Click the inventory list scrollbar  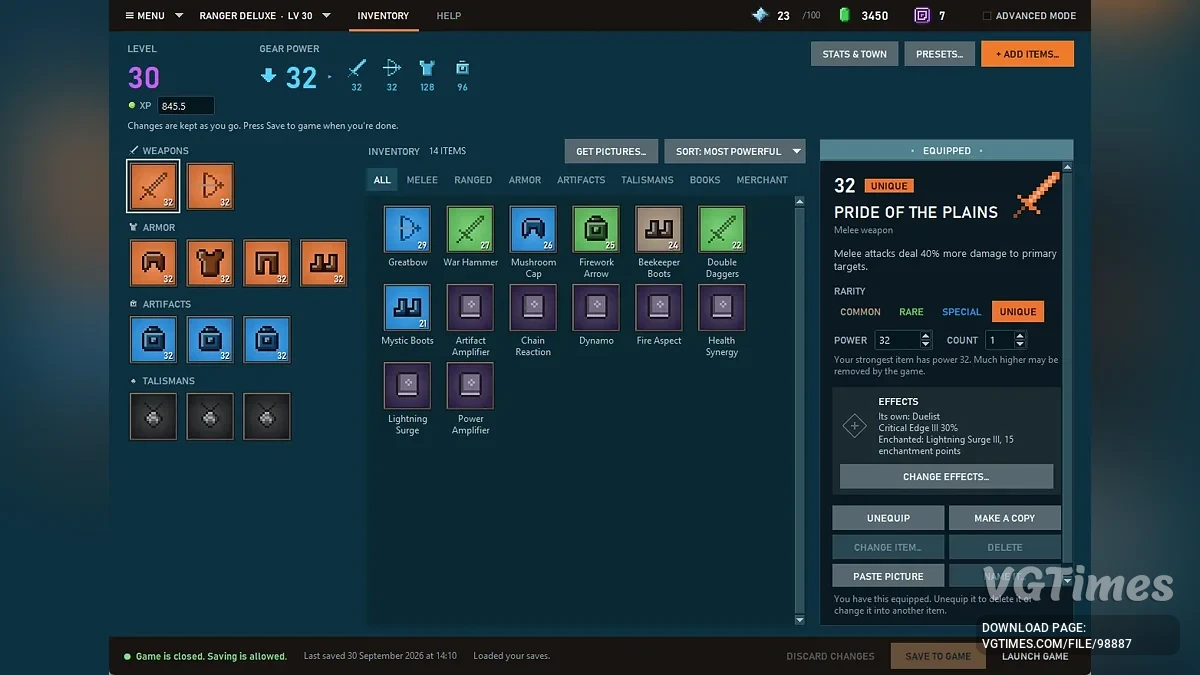[799, 410]
